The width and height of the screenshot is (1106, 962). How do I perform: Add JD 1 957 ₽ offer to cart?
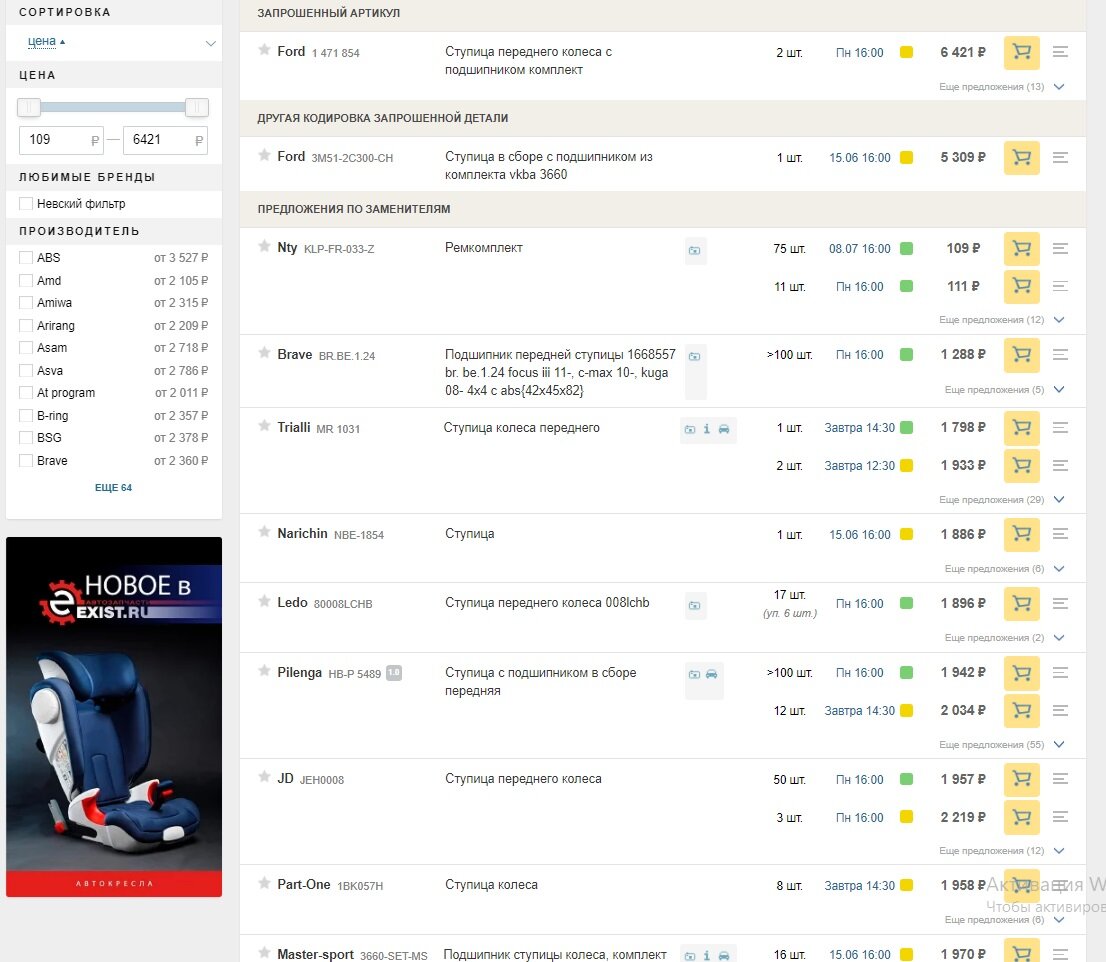[x=1021, y=779]
